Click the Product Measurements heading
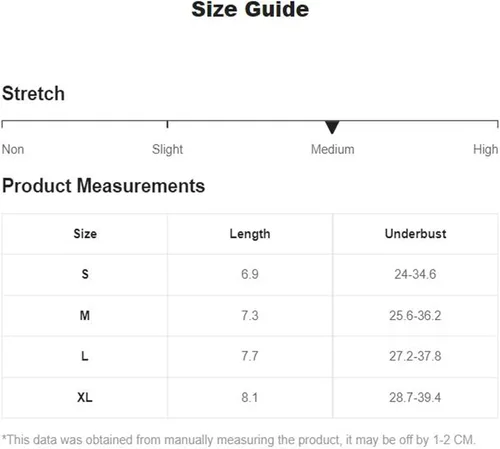 coord(103,186)
